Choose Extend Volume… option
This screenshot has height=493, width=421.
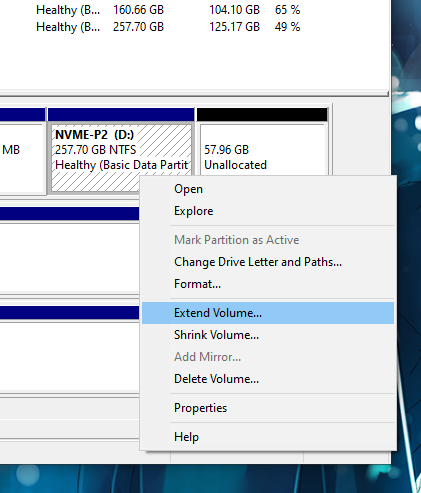point(268,313)
